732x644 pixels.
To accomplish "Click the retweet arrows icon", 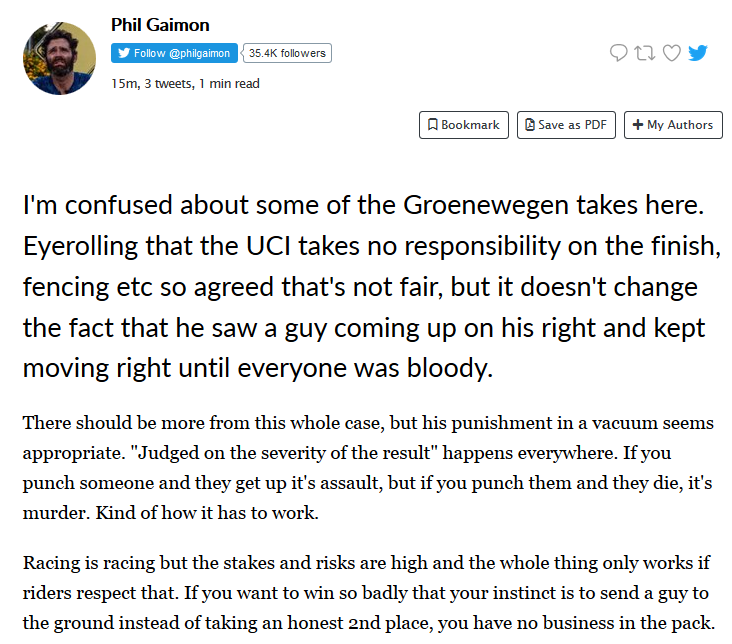I will click(645, 53).
